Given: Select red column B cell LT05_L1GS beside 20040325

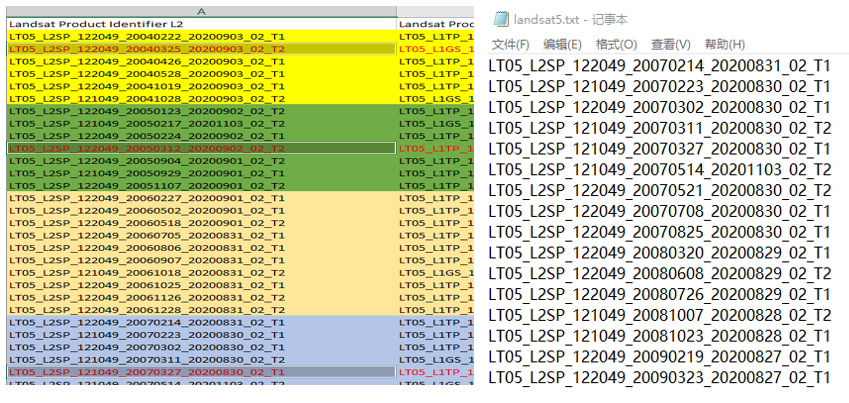Looking at the screenshot, I should coord(436,49).
